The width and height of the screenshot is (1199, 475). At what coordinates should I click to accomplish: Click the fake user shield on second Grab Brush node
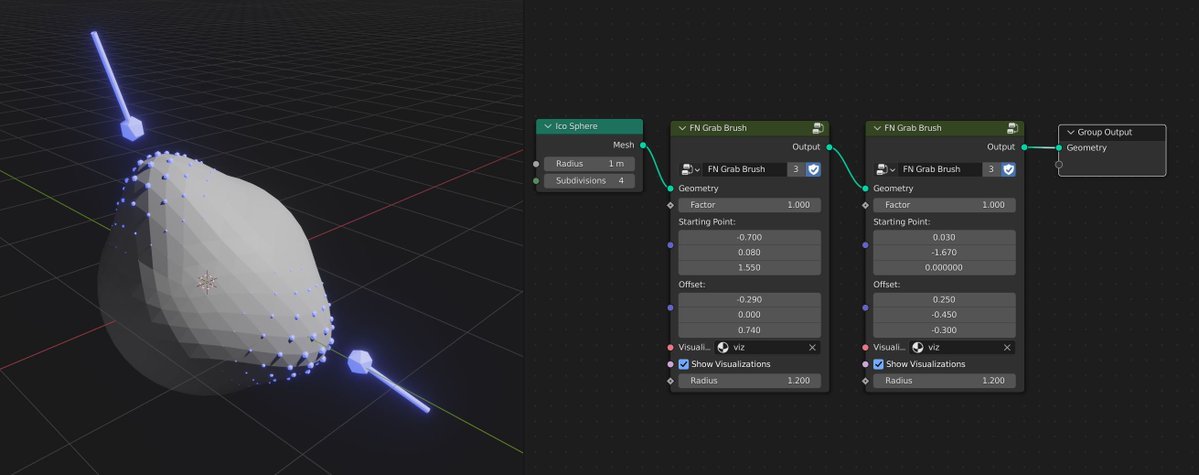1008,169
